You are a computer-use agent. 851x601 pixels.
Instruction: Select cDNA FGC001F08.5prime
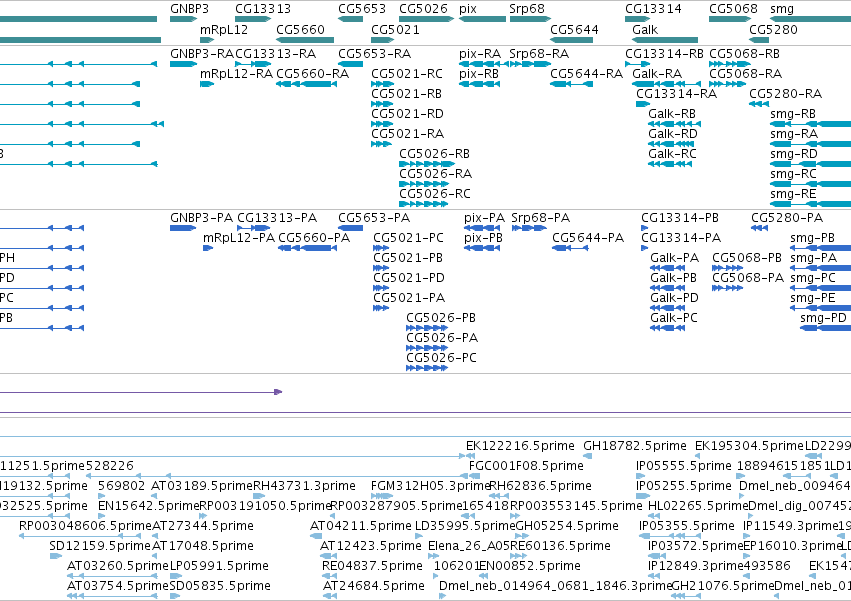pyautogui.click(x=526, y=466)
